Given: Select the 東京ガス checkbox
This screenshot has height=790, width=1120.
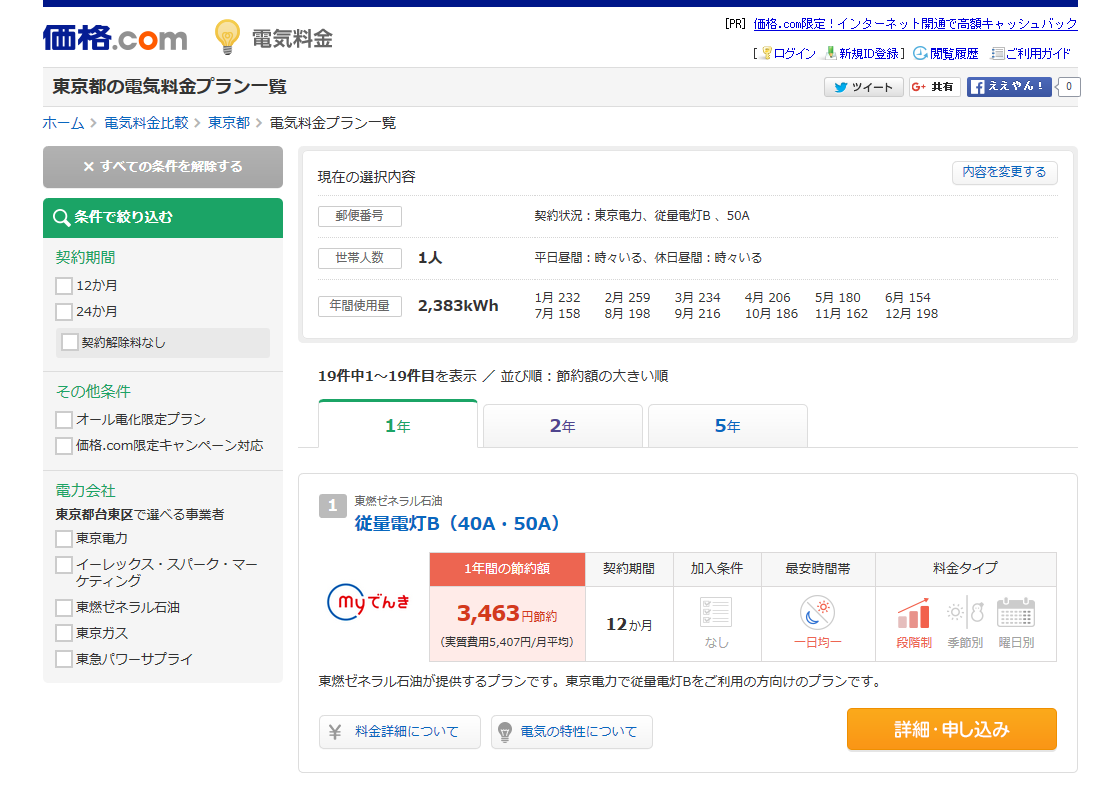Looking at the screenshot, I should point(64,633).
